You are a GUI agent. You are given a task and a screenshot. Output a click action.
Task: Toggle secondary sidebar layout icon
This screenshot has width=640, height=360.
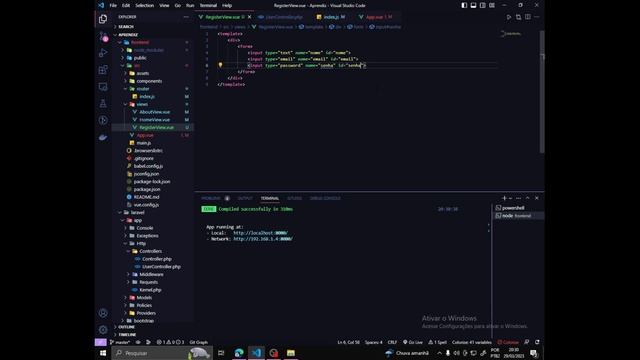pos(483,5)
